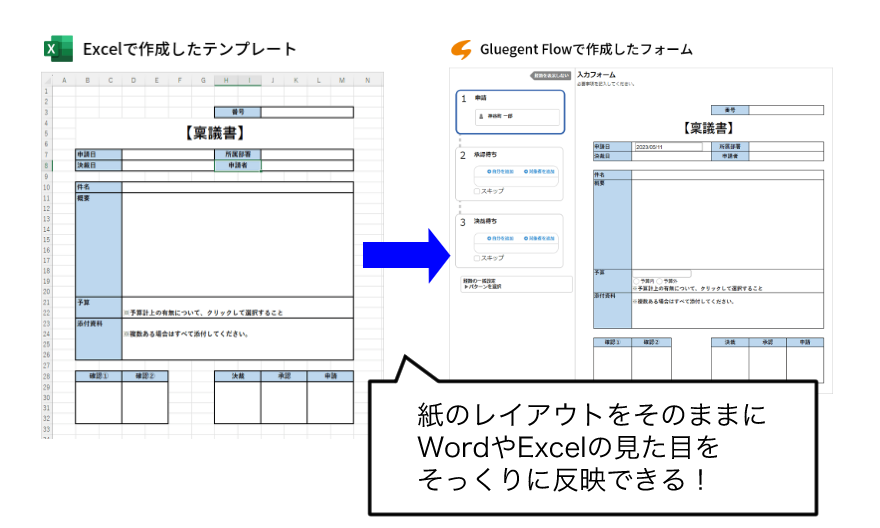Image resolution: width=880 pixels, height=528 pixels.
Task: Click the plus icon of 自分を追加 in step 3
Action: click(x=489, y=238)
